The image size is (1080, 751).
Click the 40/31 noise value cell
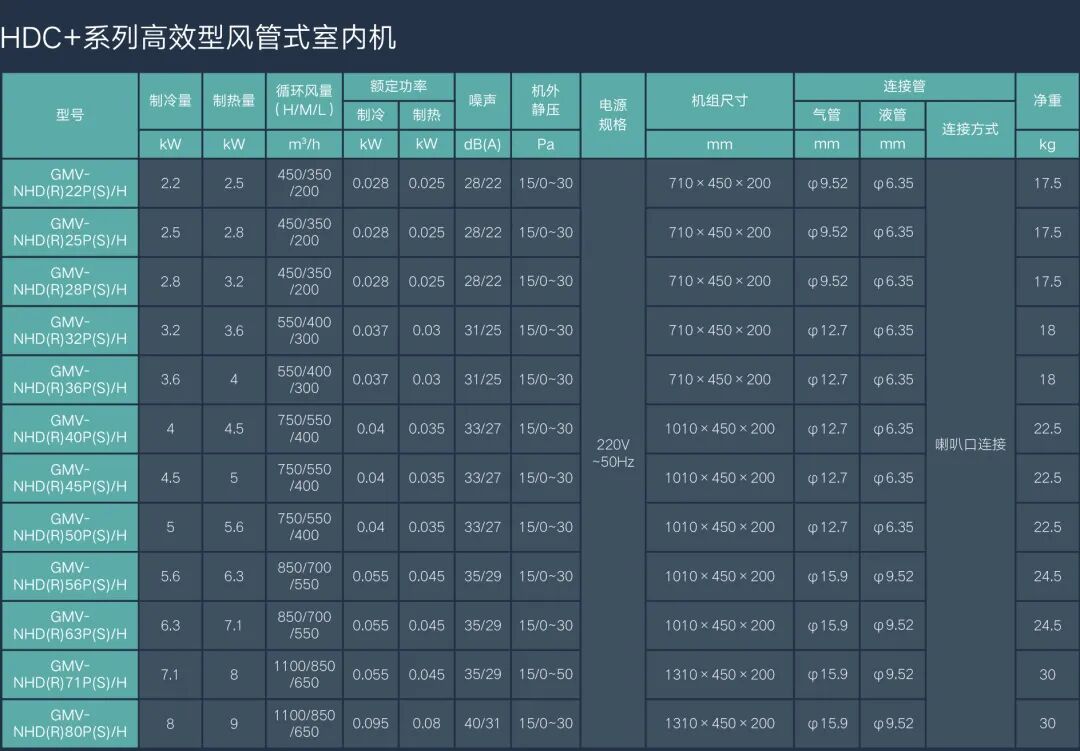coord(483,723)
